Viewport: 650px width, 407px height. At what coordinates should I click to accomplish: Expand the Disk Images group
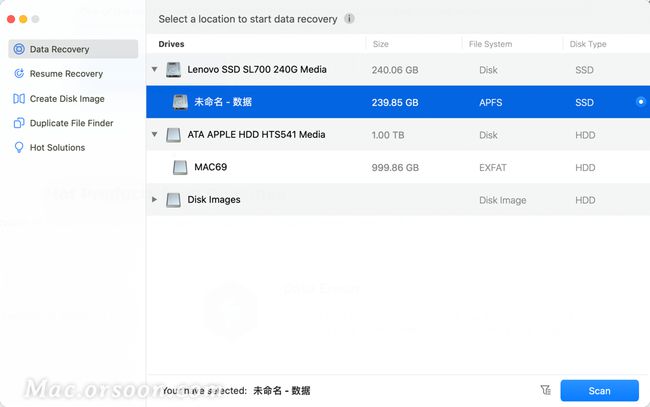(x=155, y=199)
